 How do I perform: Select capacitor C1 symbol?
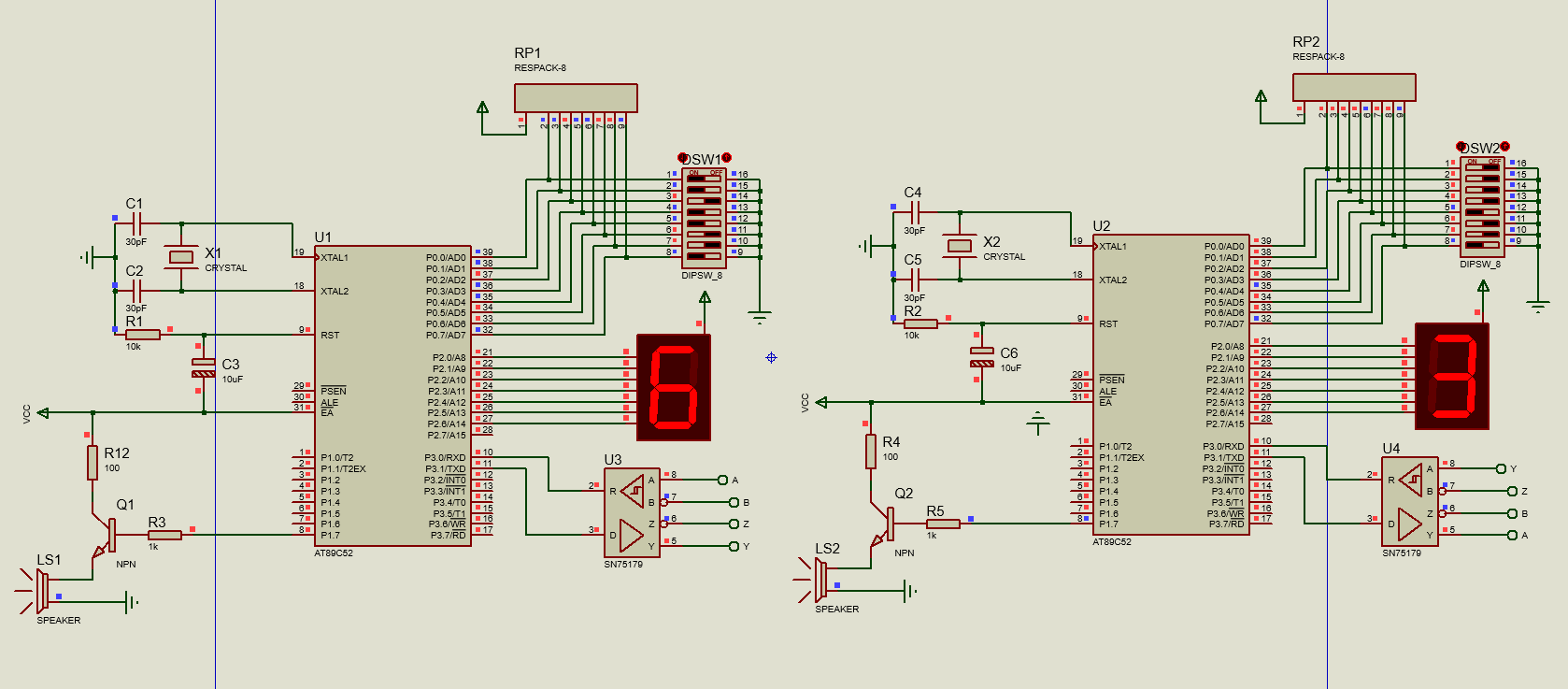(x=136, y=223)
